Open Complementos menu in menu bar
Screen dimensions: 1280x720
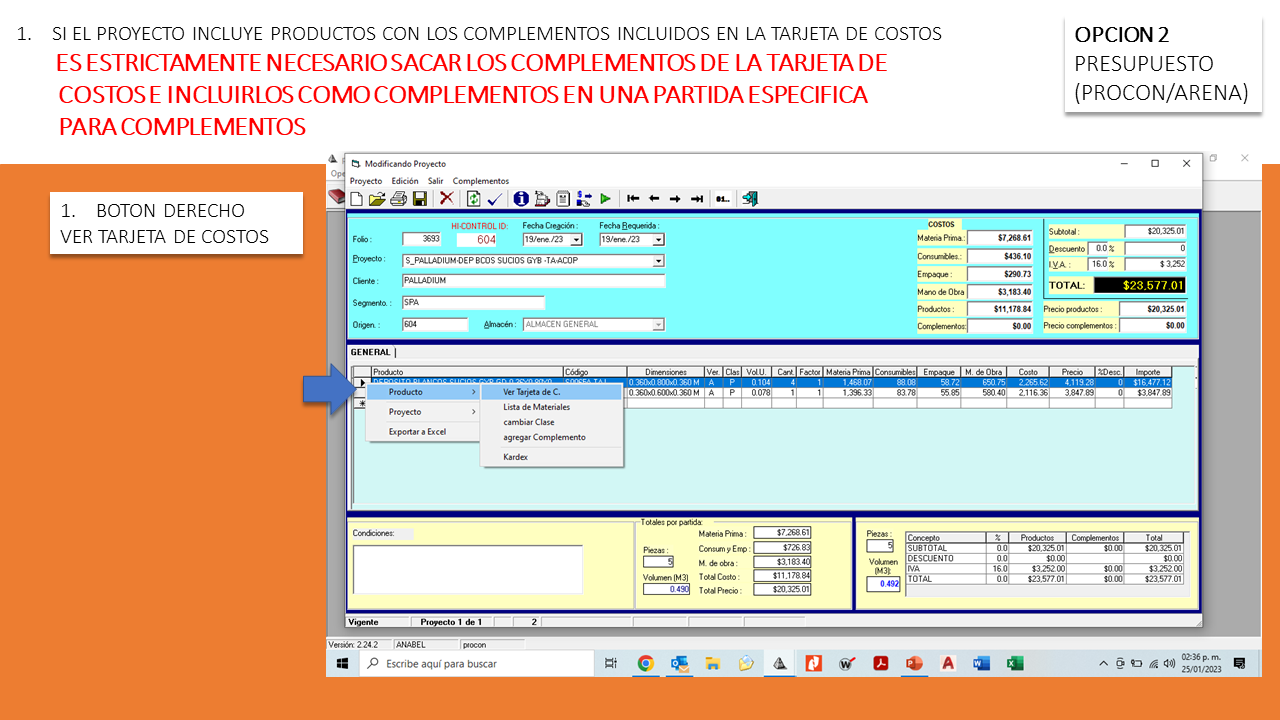point(481,181)
